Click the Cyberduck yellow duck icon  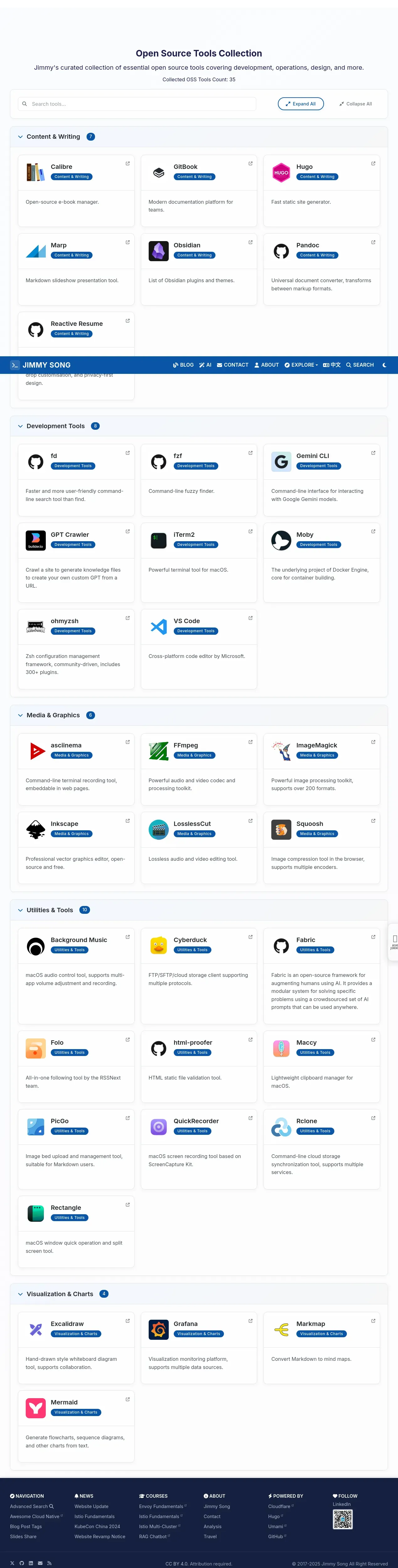[x=158, y=946]
